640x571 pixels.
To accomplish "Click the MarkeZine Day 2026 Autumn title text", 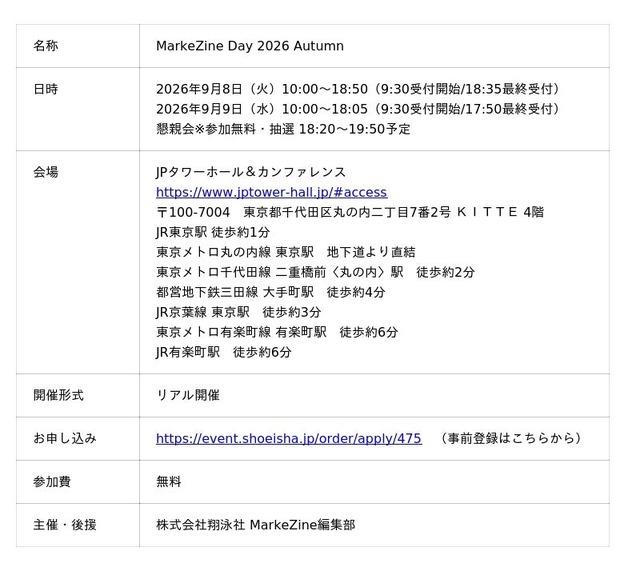I will pyautogui.click(x=250, y=46).
